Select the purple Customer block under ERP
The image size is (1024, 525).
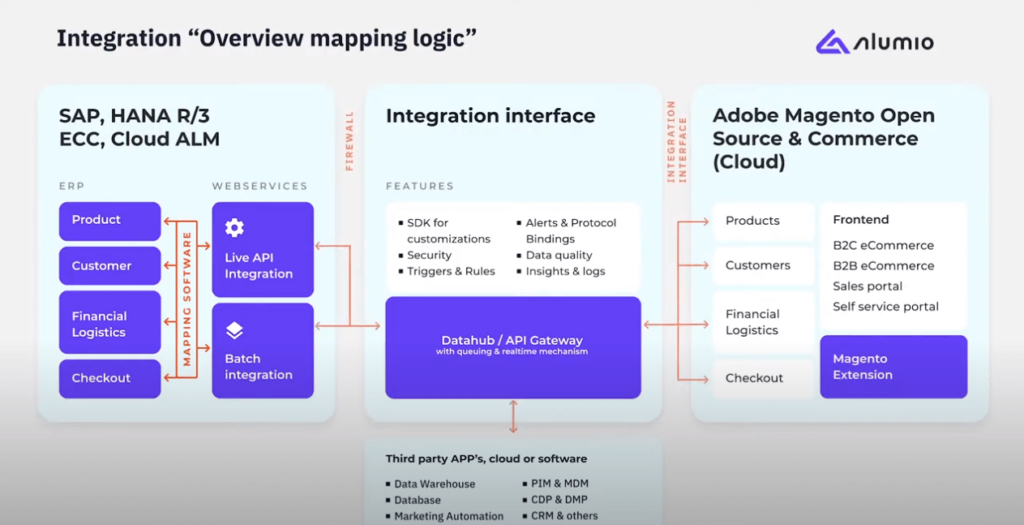click(x=109, y=266)
